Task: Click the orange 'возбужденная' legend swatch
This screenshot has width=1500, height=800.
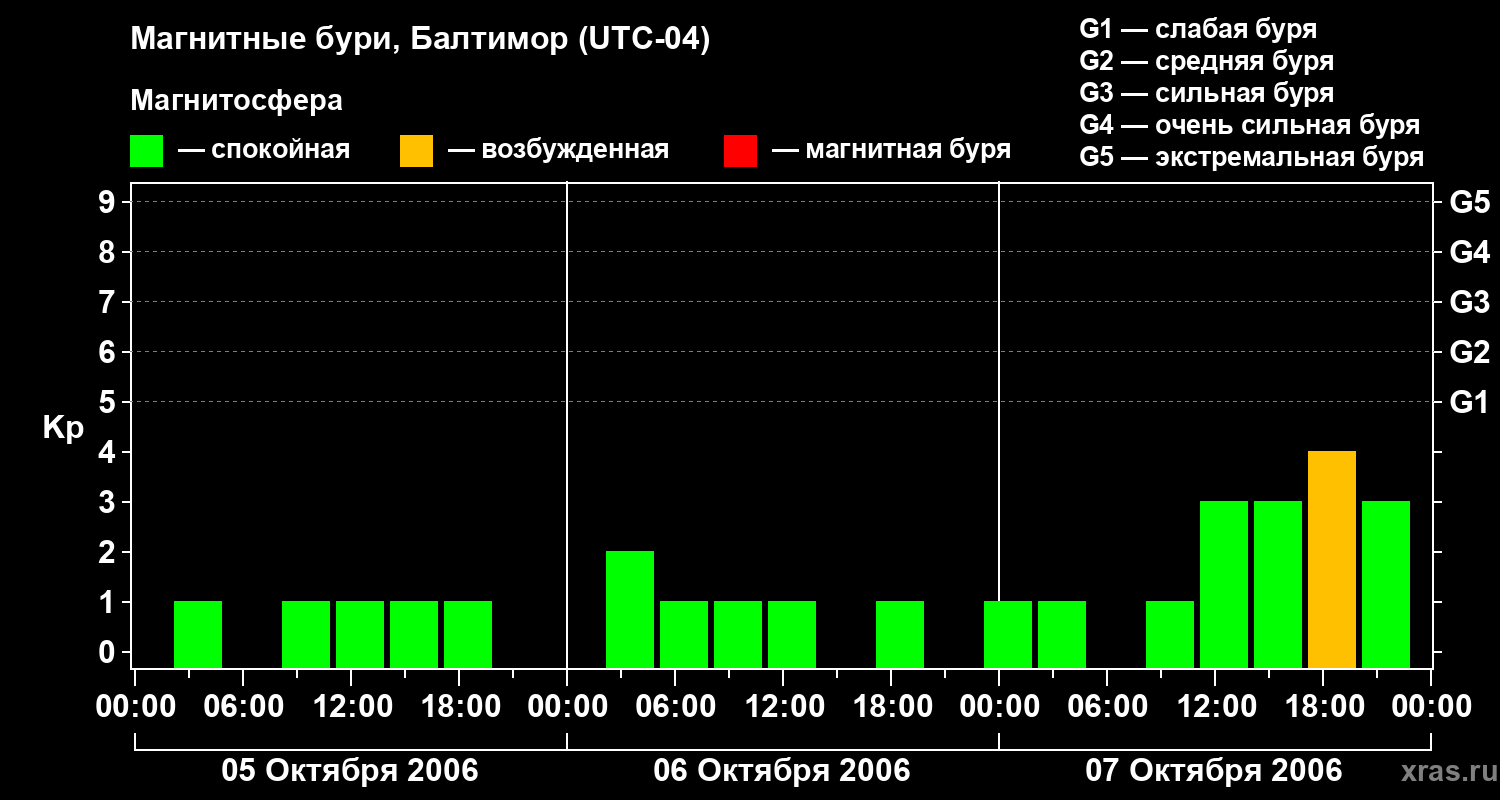Action: coord(416,151)
